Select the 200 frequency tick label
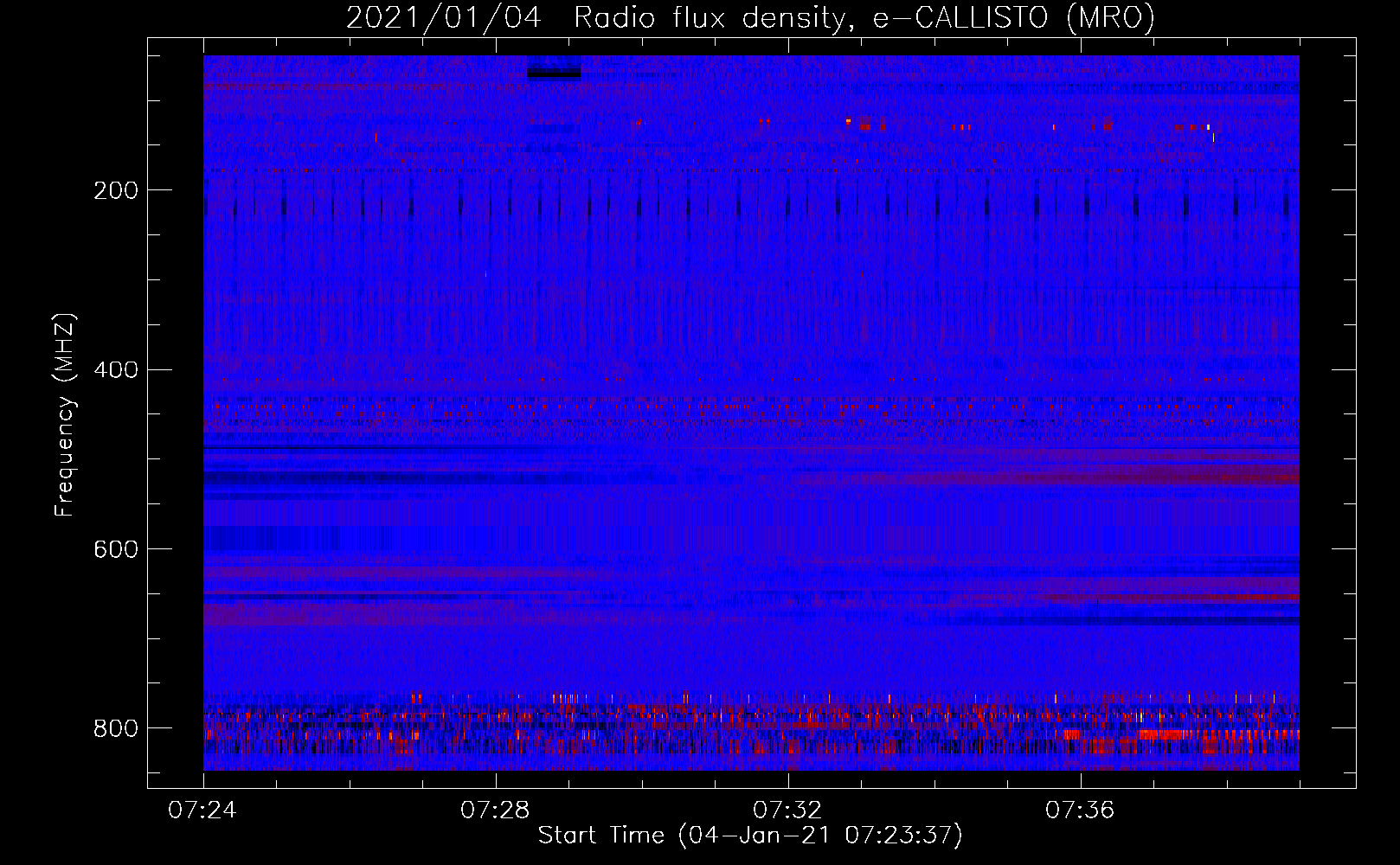The width and height of the screenshot is (1400, 865). point(116,190)
